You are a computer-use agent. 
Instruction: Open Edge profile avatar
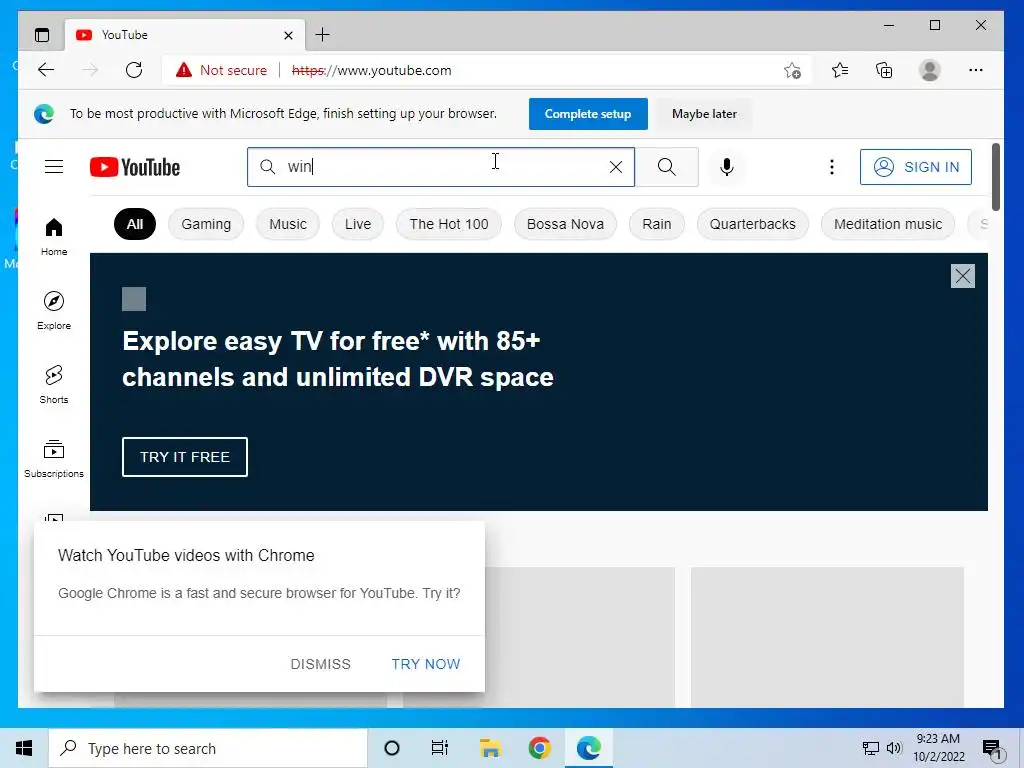(929, 70)
